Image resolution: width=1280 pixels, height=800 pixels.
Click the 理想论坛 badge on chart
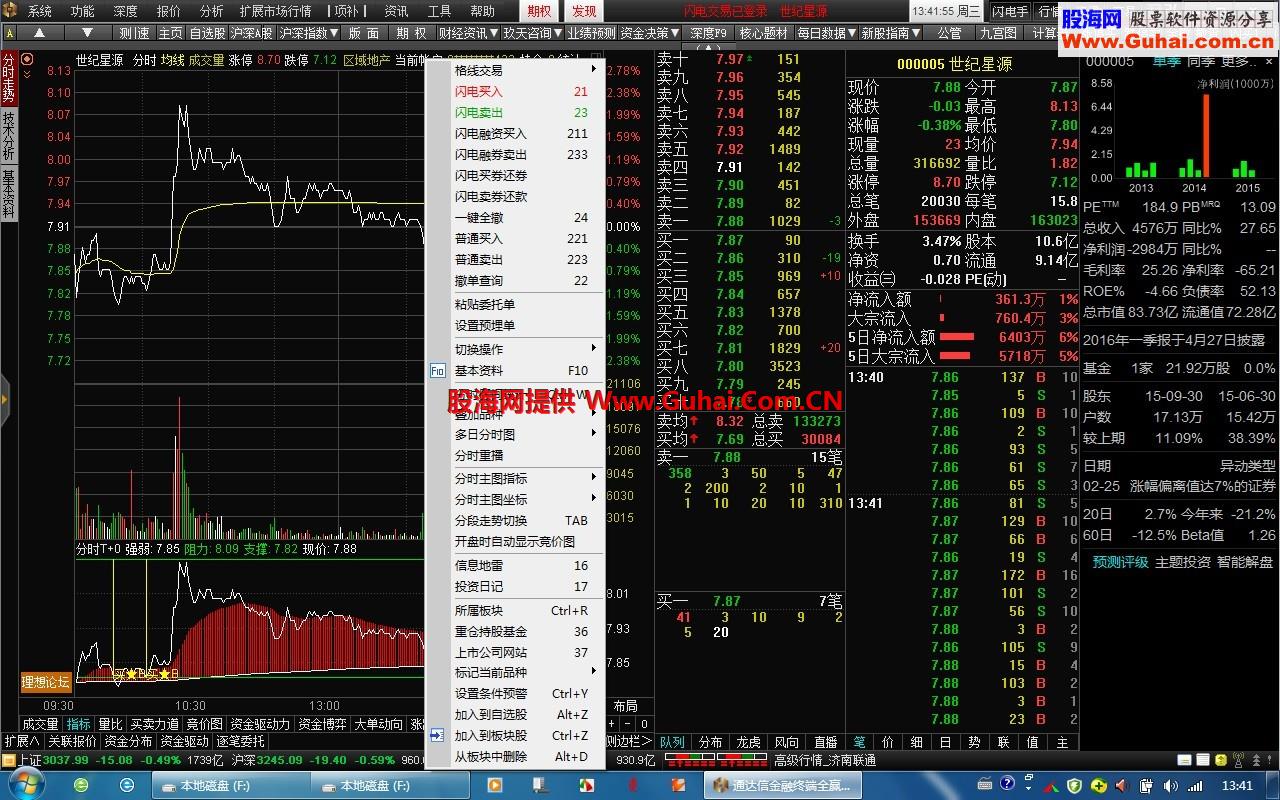47,682
